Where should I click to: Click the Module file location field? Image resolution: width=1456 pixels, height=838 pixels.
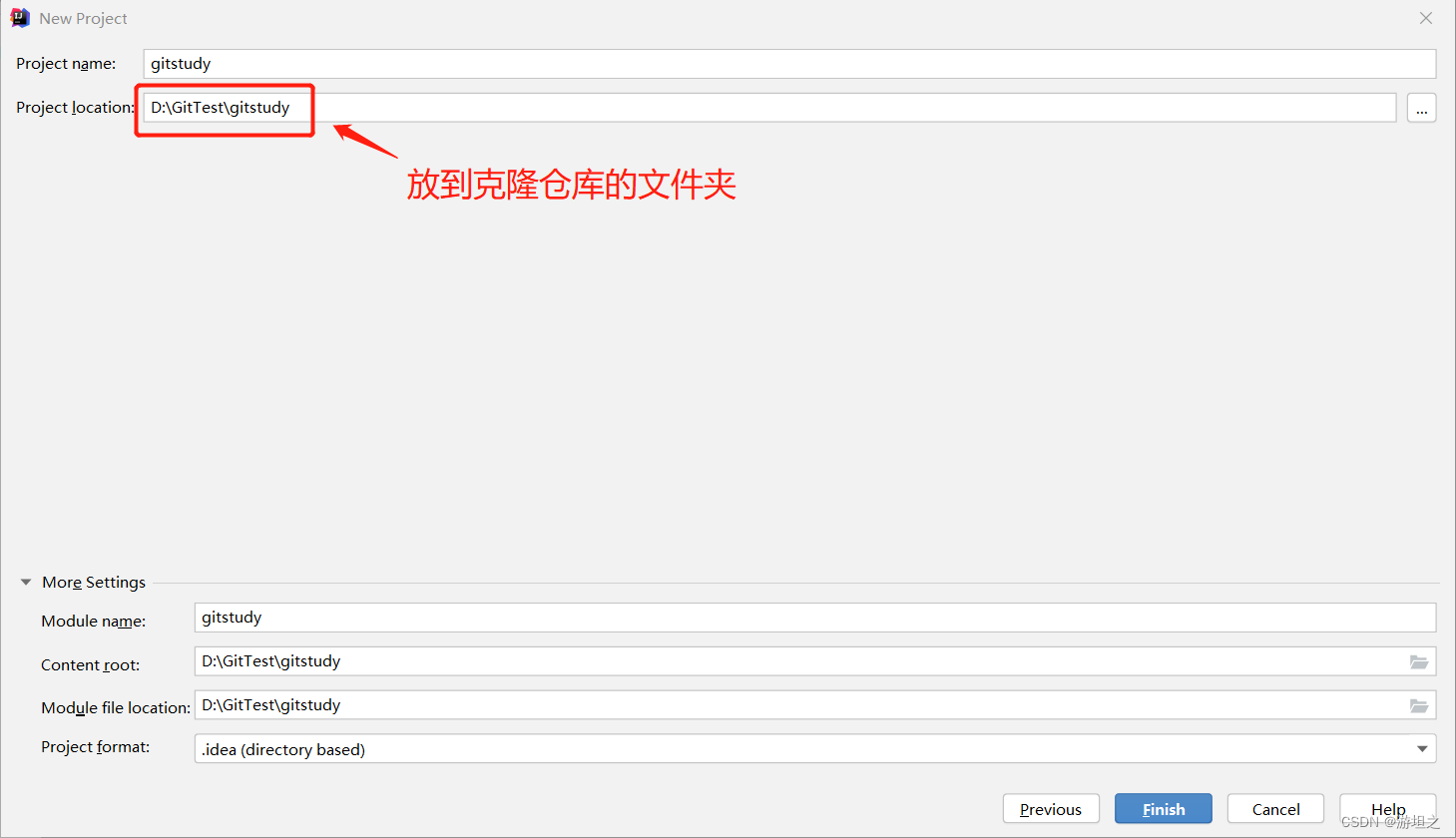coord(815,705)
